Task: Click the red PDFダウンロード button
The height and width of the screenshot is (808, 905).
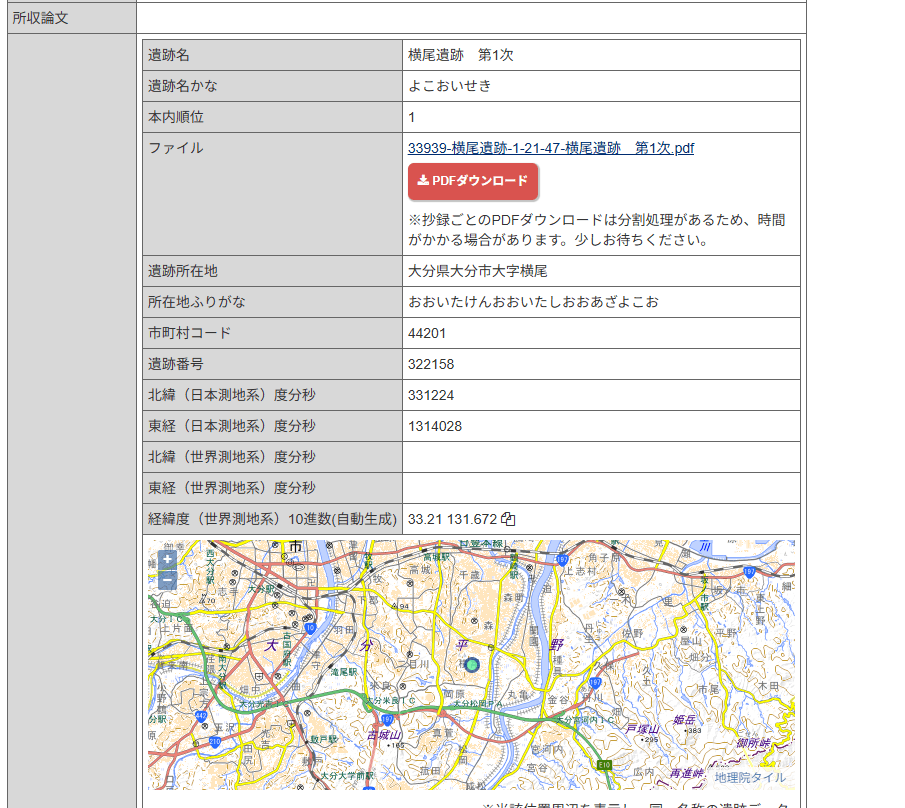Action: click(473, 181)
